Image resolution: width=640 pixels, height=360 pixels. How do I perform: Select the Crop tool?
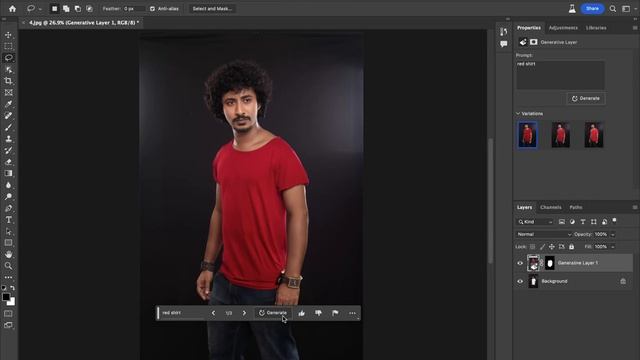8,81
